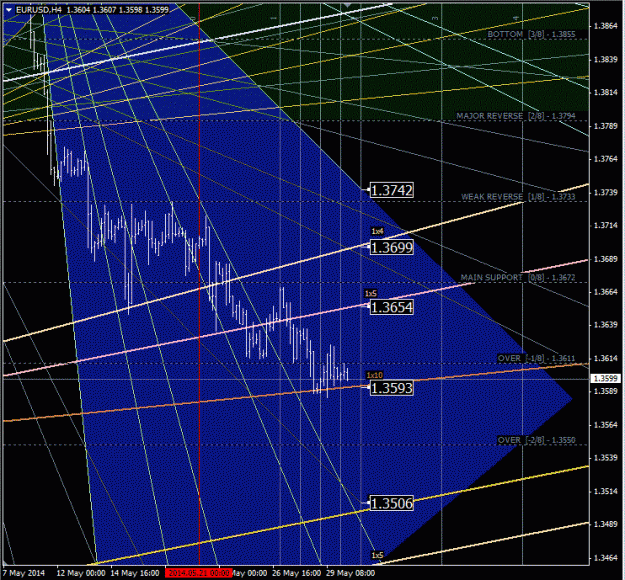
Task: Click the 1x4 fan line label
Action: click(377, 231)
